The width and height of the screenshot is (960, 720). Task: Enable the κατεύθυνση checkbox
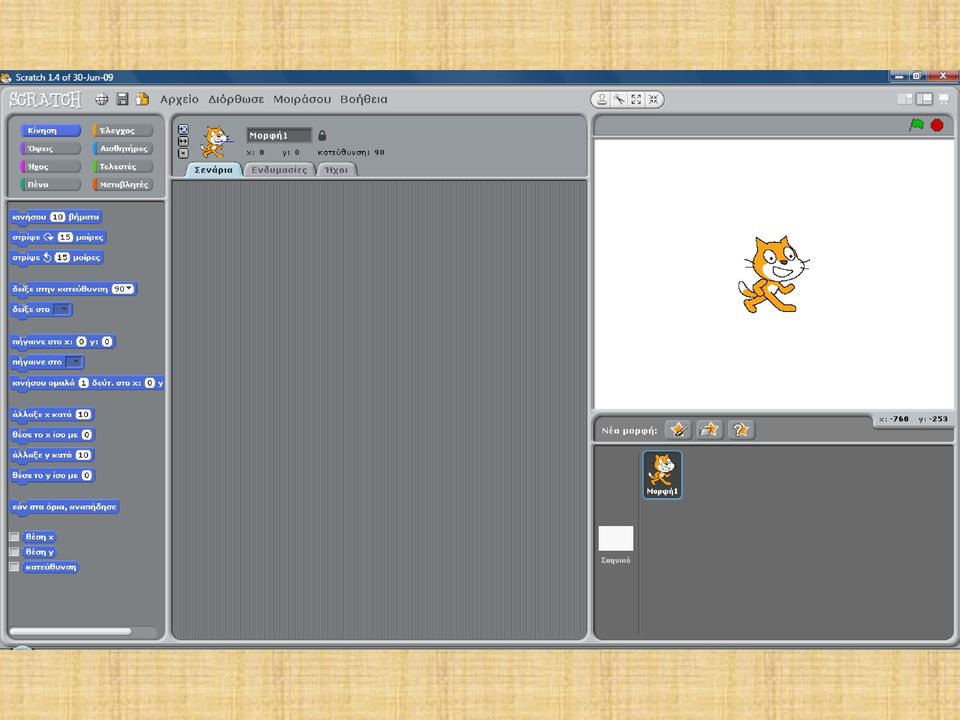(14, 567)
